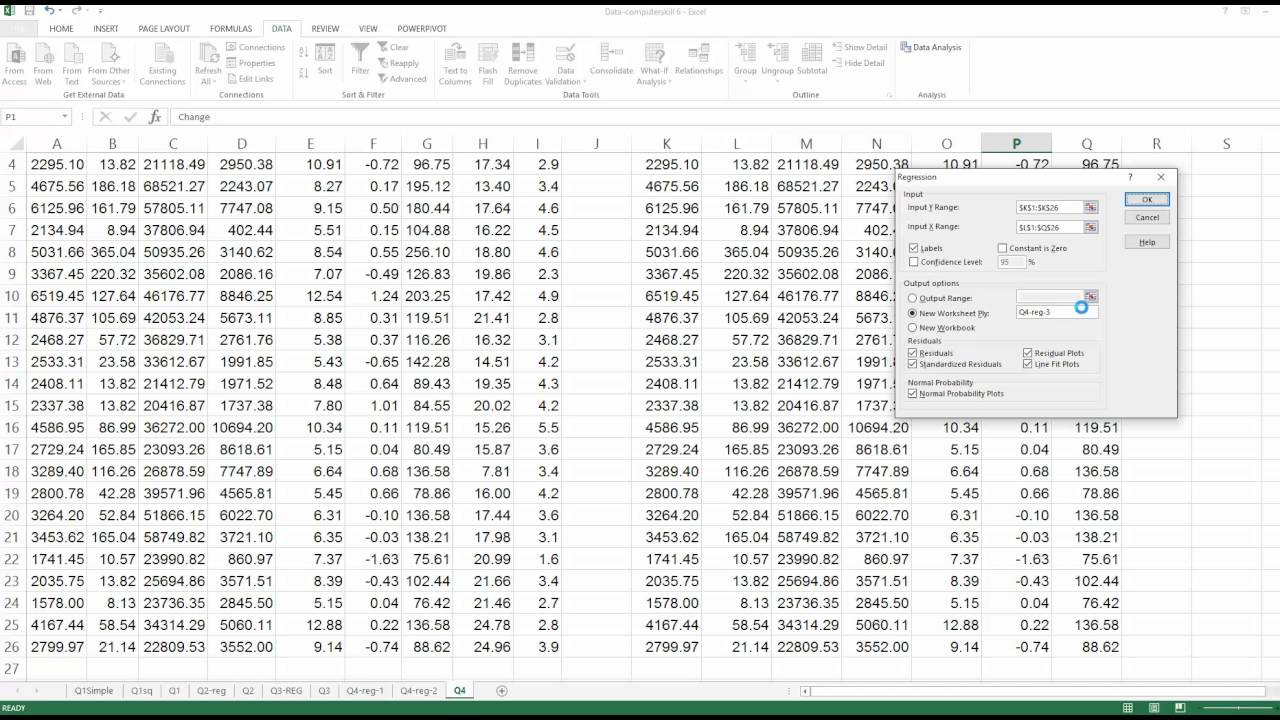Open the Outline dialog launcher
Image resolution: width=1280 pixels, height=720 pixels.
coord(889,95)
